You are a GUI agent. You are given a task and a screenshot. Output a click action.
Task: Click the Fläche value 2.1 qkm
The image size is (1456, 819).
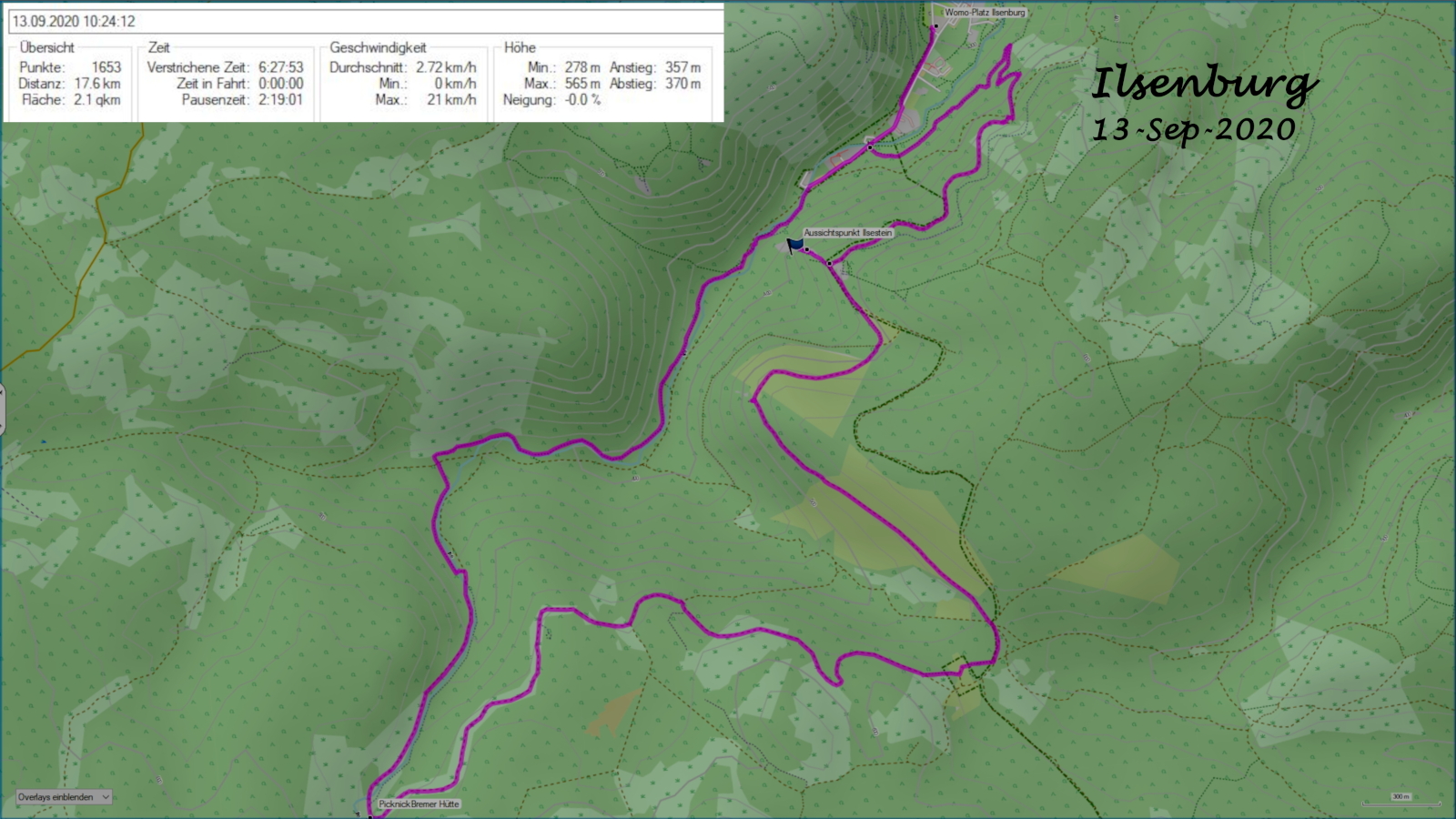point(97,100)
